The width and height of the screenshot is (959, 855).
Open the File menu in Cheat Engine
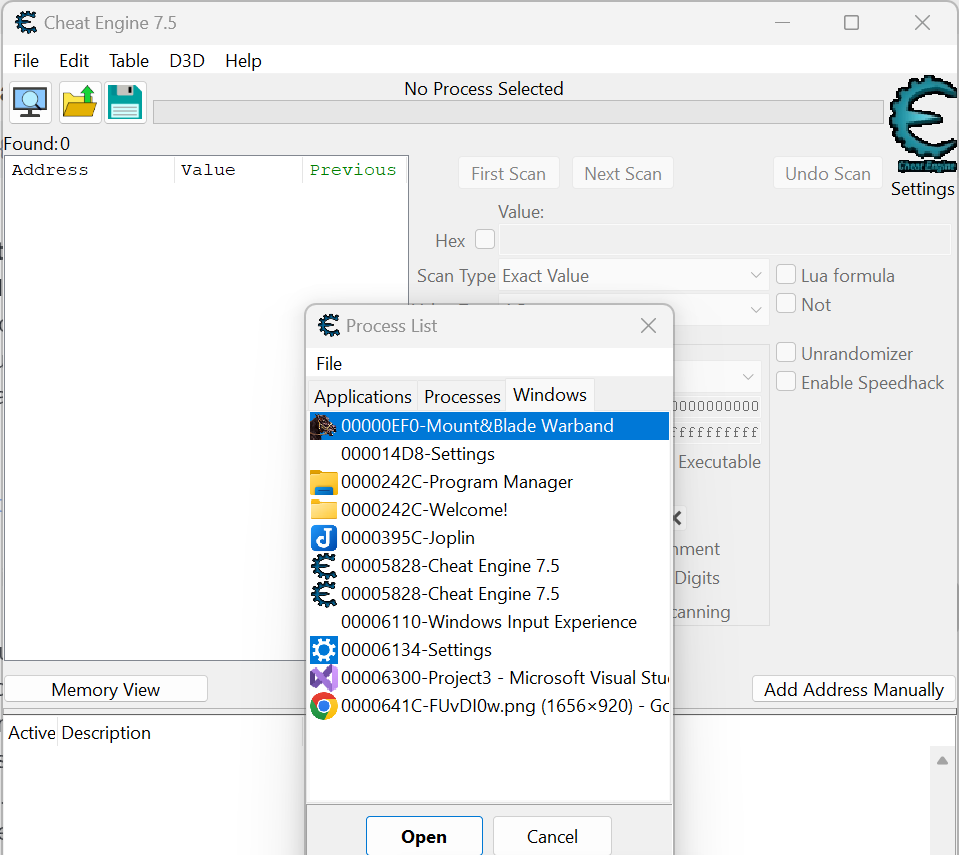pyautogui.click(x=26, y=61)
